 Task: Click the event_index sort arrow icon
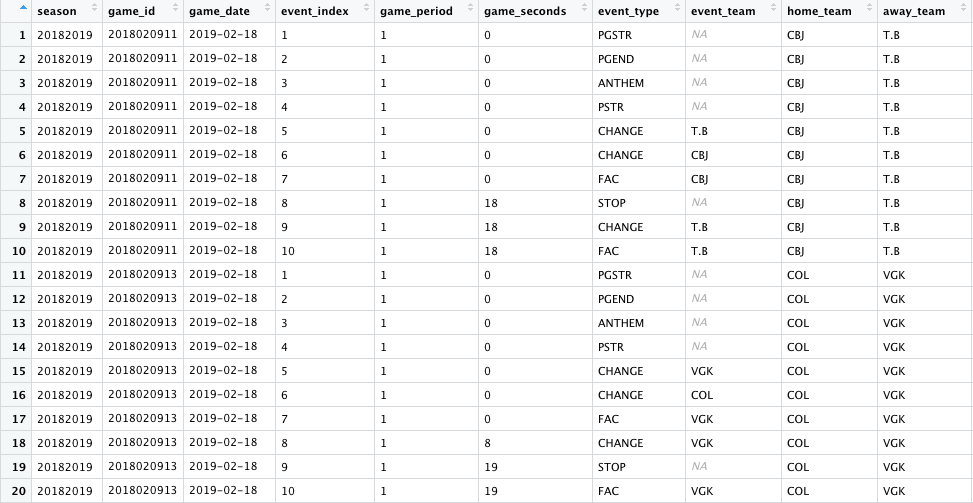click(x=364, y=12)
